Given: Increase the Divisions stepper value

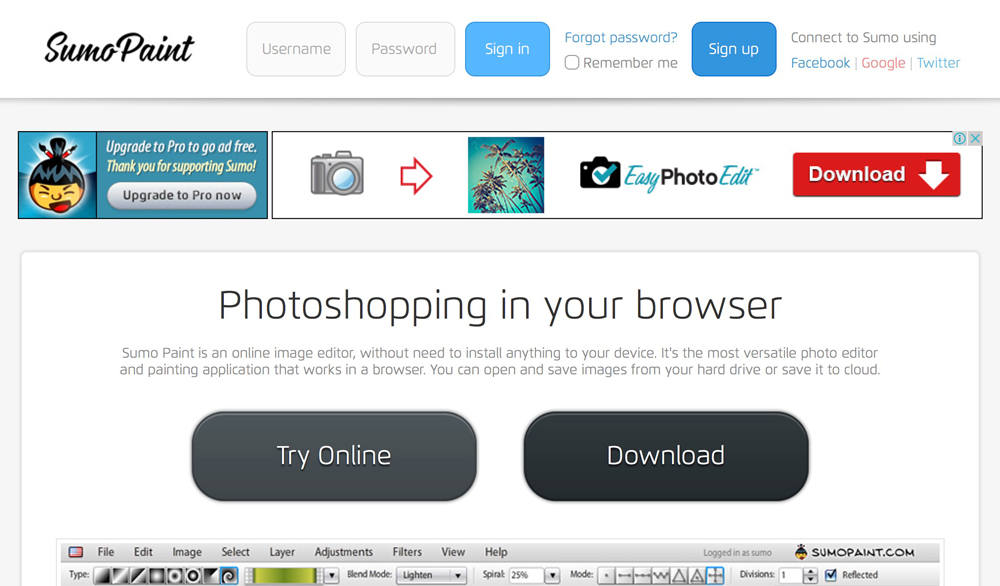Looking at the screenshot, I should (x=811, y=571).
